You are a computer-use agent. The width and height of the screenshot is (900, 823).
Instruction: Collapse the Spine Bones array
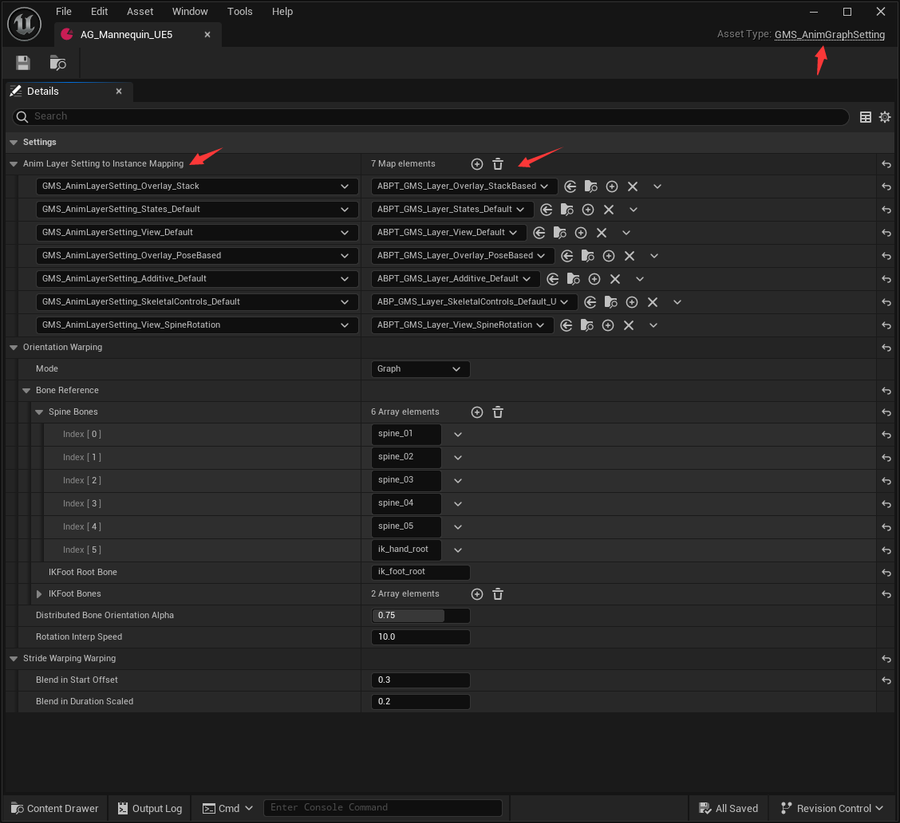pyautogui.click(x=39, y=412)
